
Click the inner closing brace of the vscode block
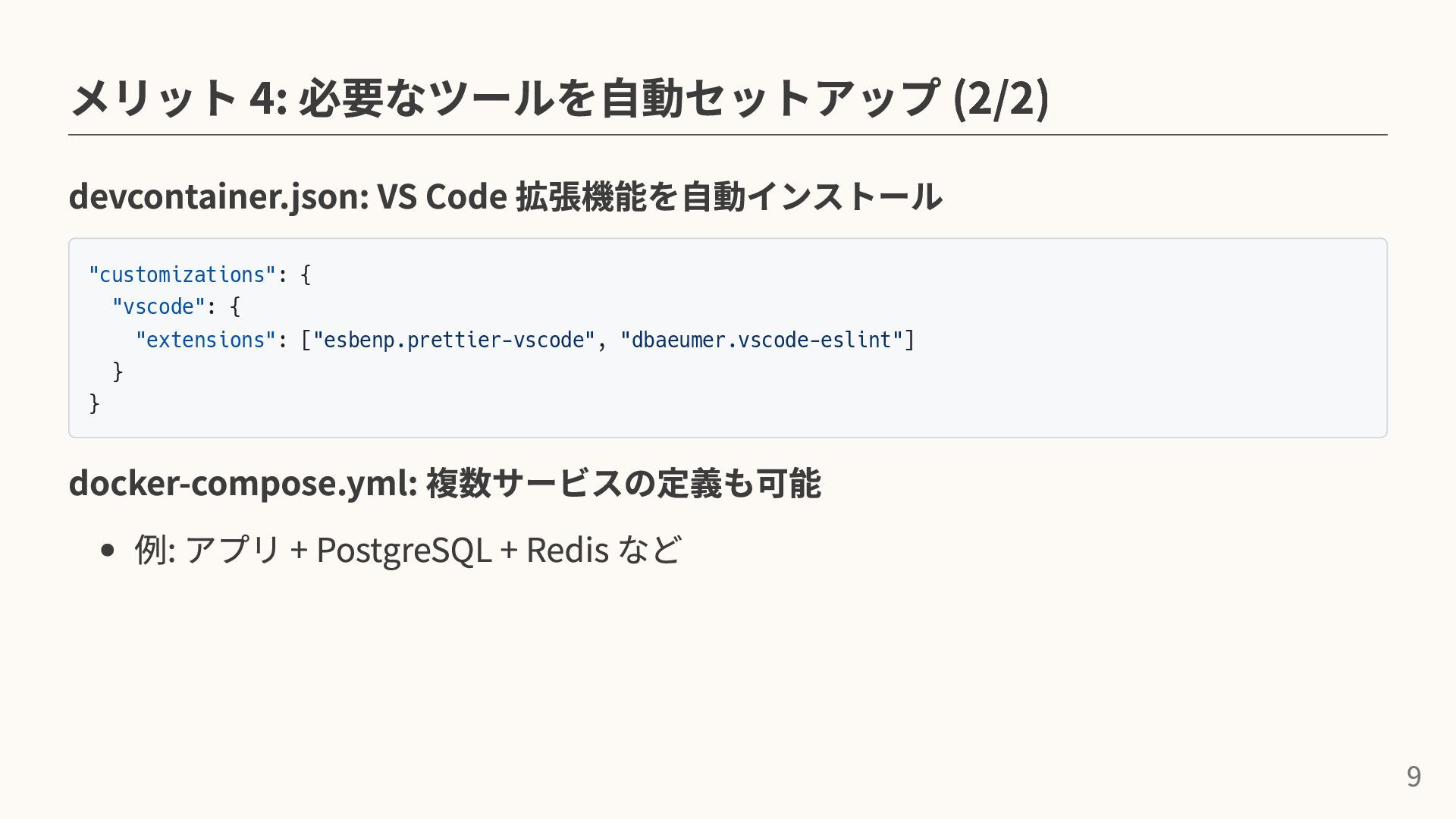(118, 372)
